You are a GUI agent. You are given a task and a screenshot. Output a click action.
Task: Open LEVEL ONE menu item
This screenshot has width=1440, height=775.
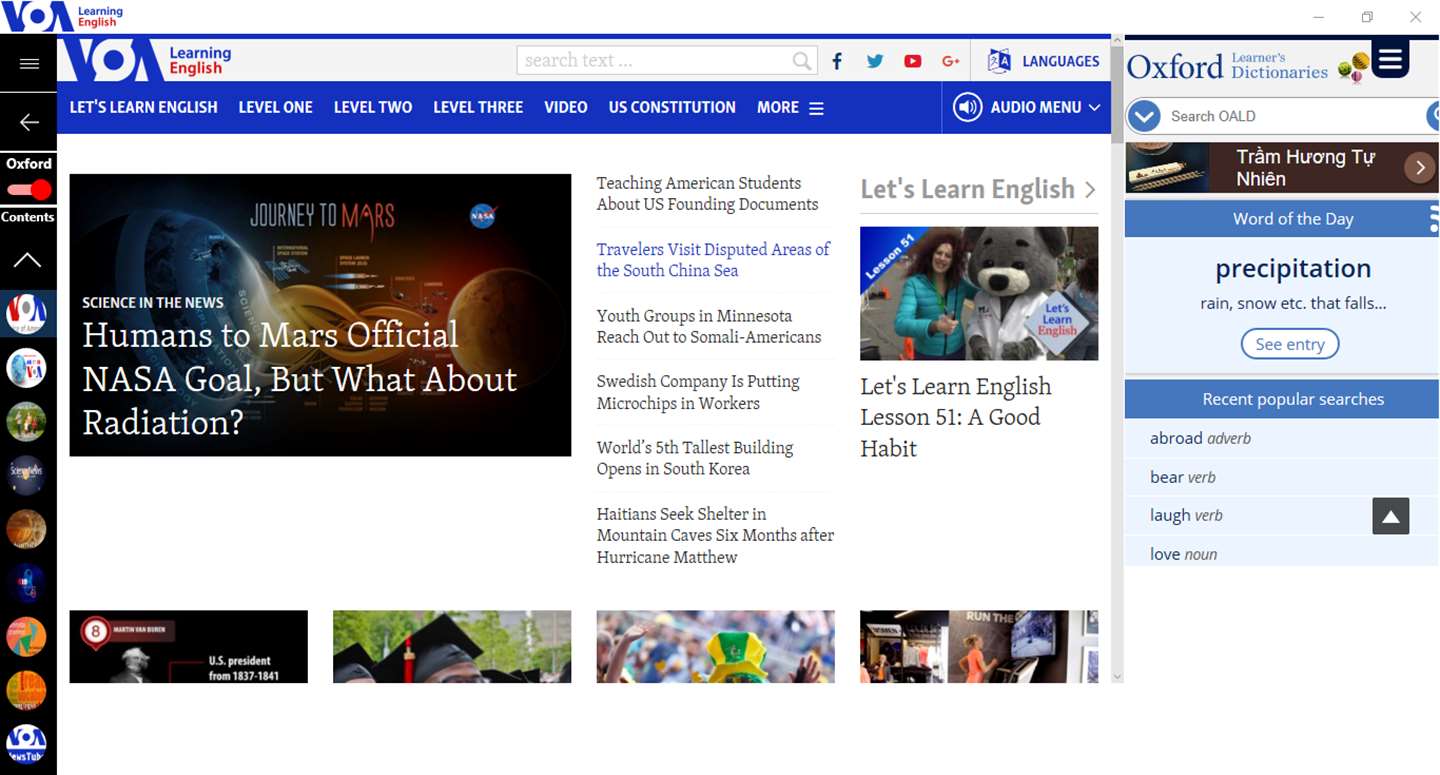(275, 107)
